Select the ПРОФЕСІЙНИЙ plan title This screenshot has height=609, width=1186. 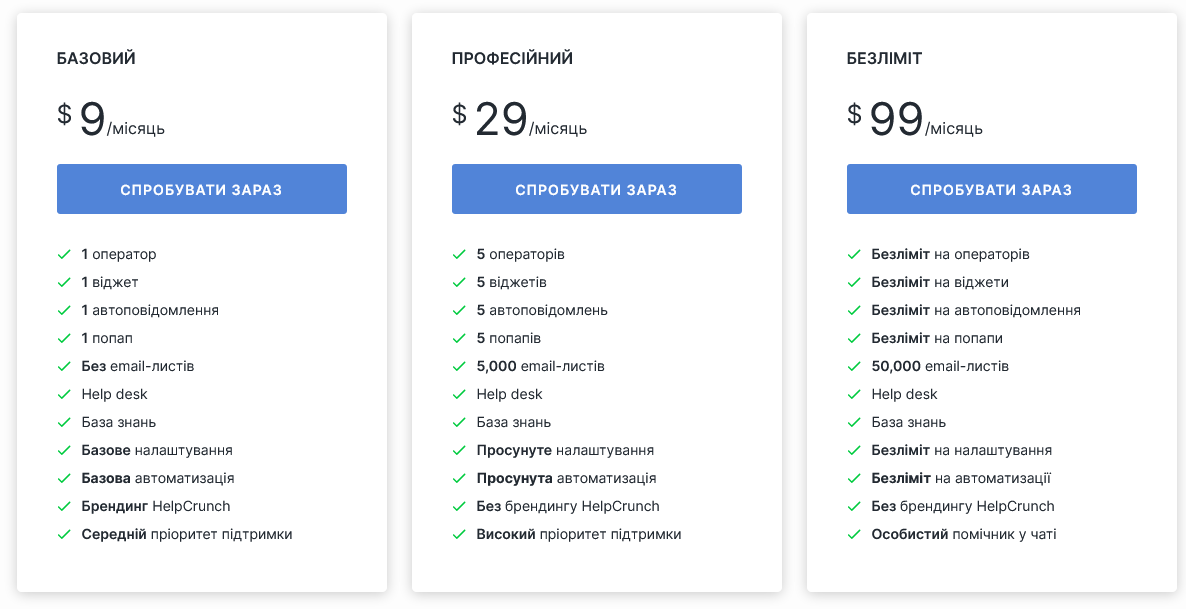[x=511, y=58]
